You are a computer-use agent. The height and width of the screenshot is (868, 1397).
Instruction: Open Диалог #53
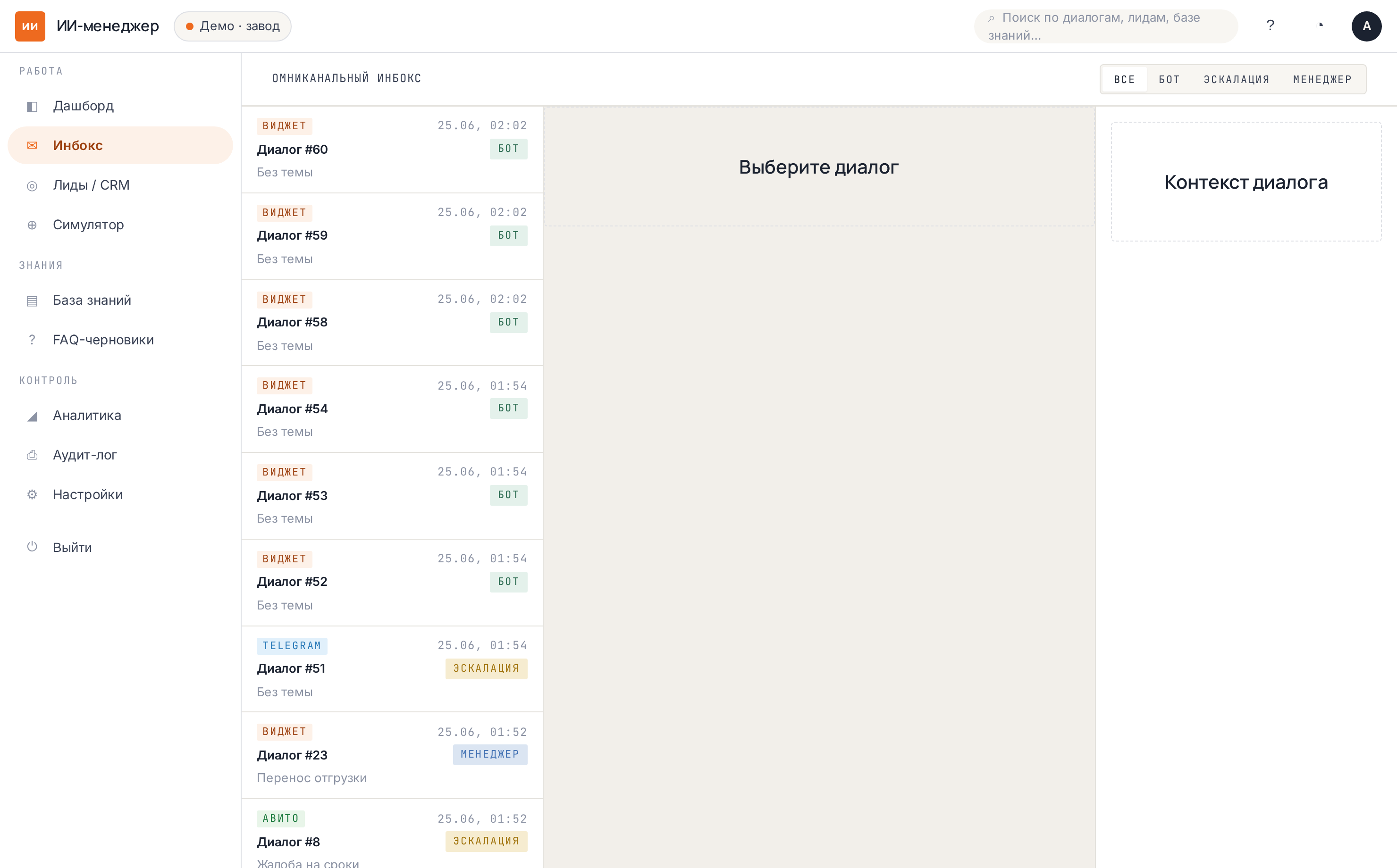click(392, 496)
